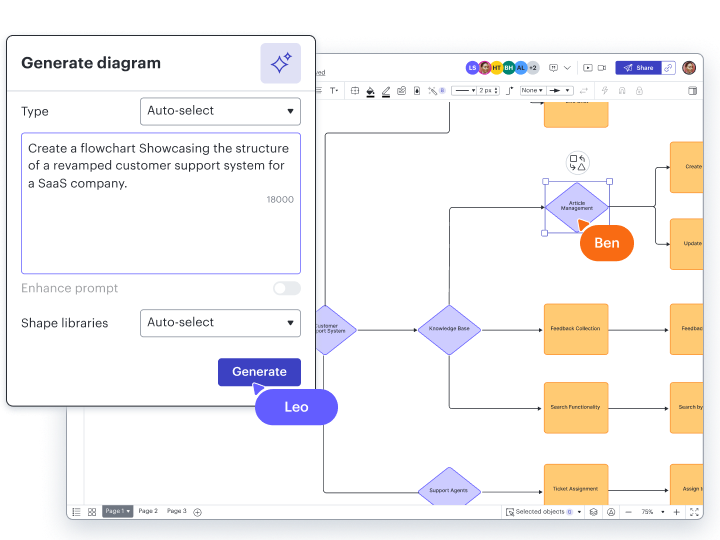Image resolution: width=720 pixels, height=540 pixels.
Task: Enter fullscreen with the expand icon
Action: point(695,512)
